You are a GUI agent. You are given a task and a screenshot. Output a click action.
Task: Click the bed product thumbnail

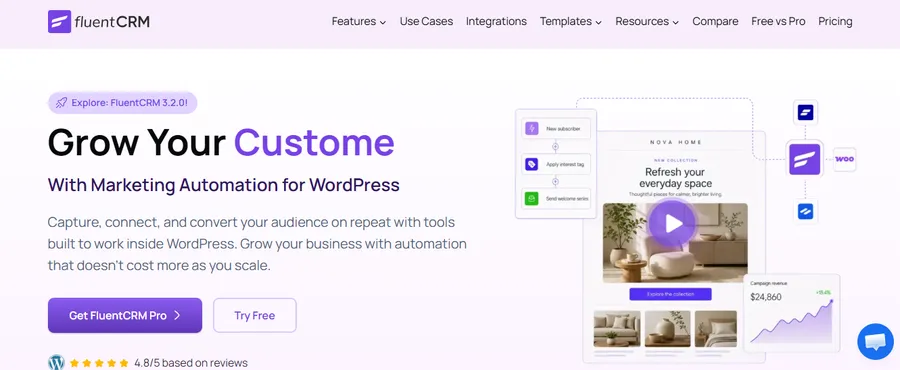click(x=716, y=329)
